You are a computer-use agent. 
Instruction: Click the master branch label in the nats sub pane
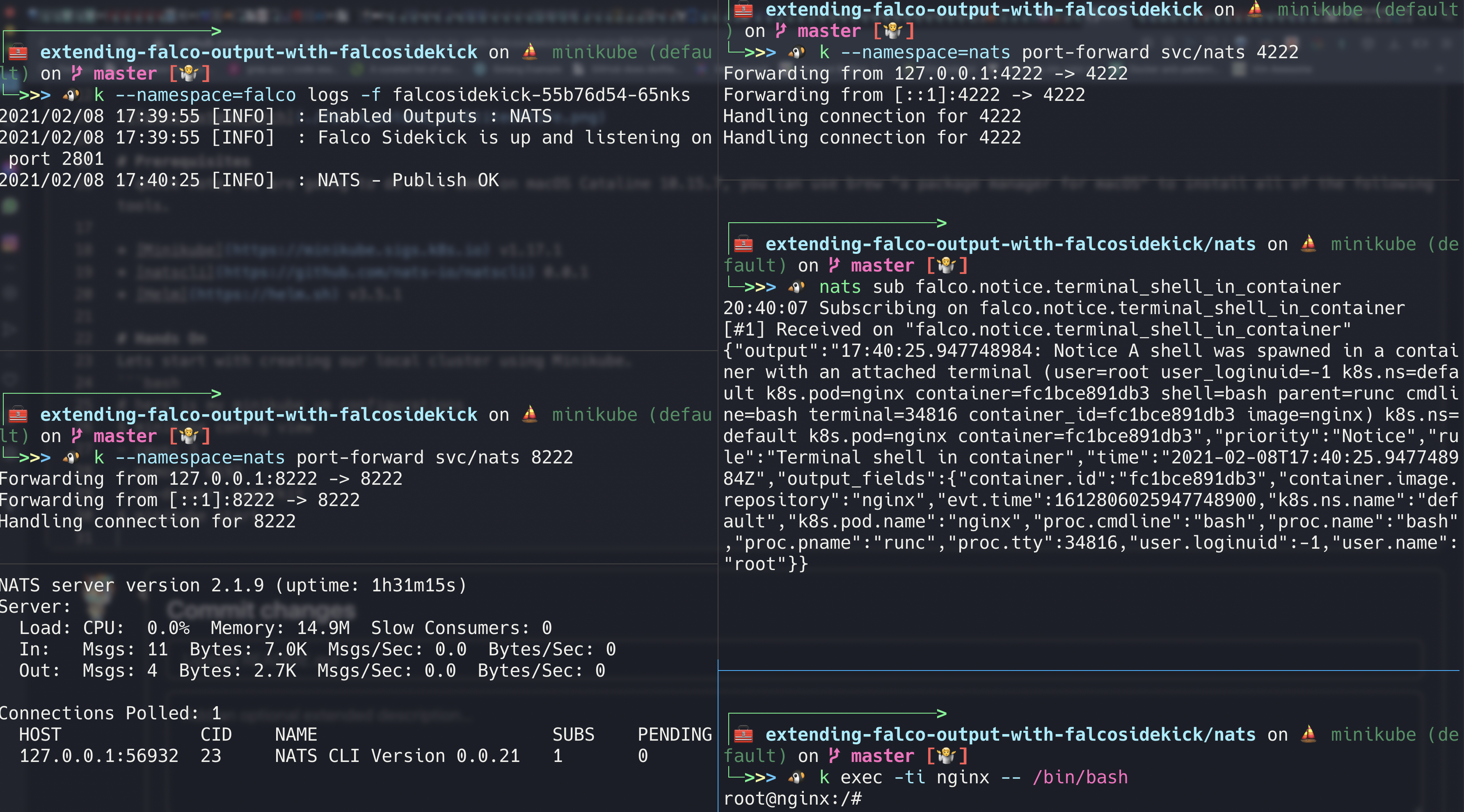tap(882, 265)
